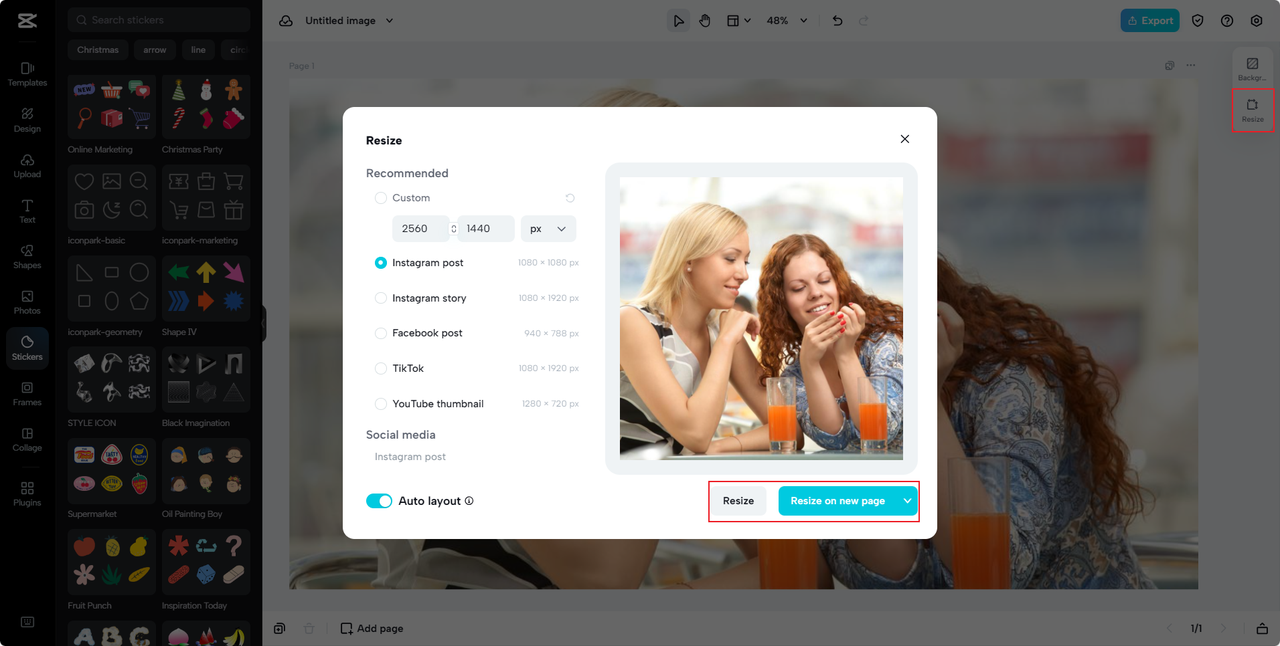Click the Auto layout info icon
The image size is (1280, 646).
(469, 501)
